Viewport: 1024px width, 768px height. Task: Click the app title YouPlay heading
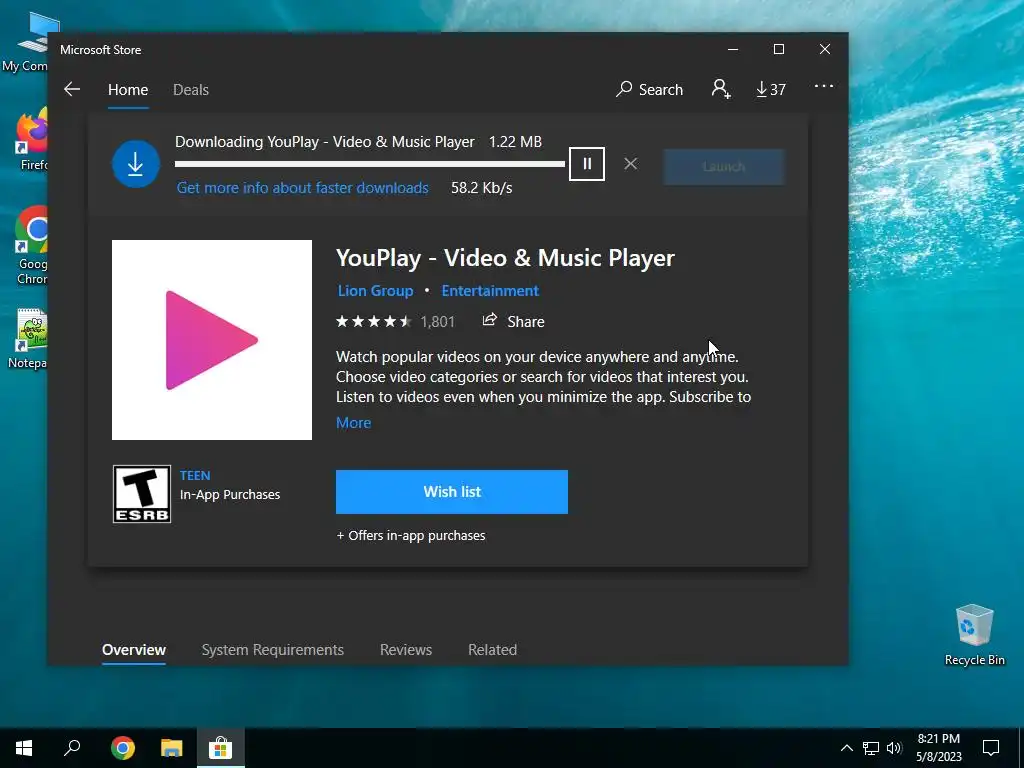[x=505, y=259]
